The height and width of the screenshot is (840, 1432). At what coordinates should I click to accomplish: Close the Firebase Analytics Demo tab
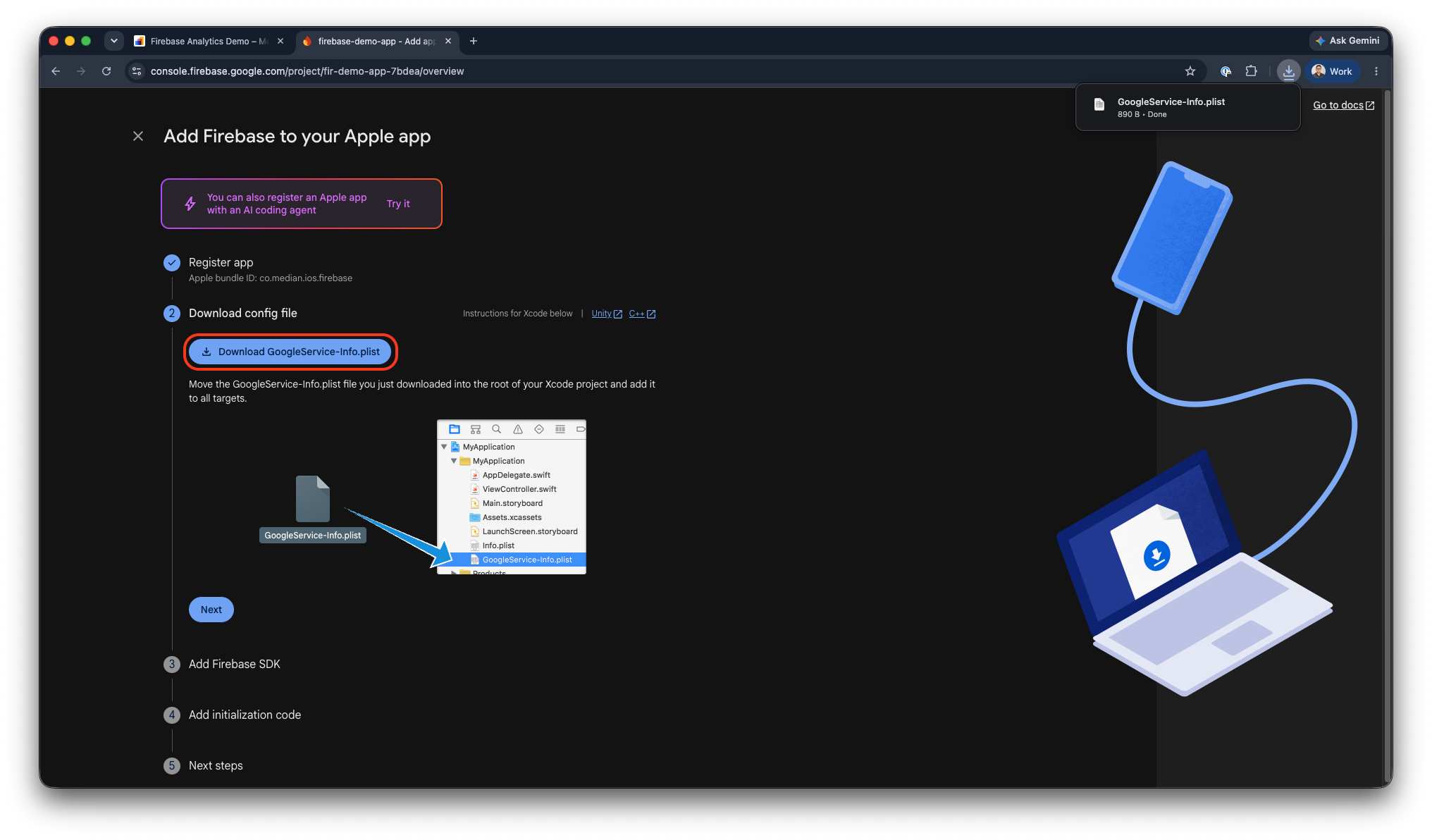tap(280, 41)
